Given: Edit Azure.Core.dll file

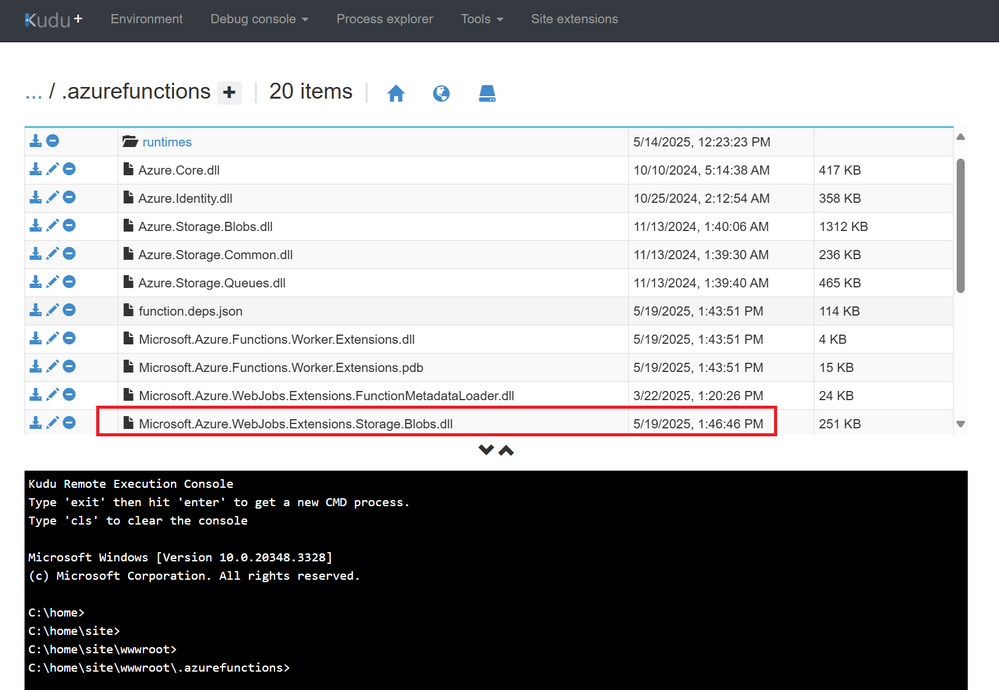Looking at the screenshot, I should coord(52,169).
